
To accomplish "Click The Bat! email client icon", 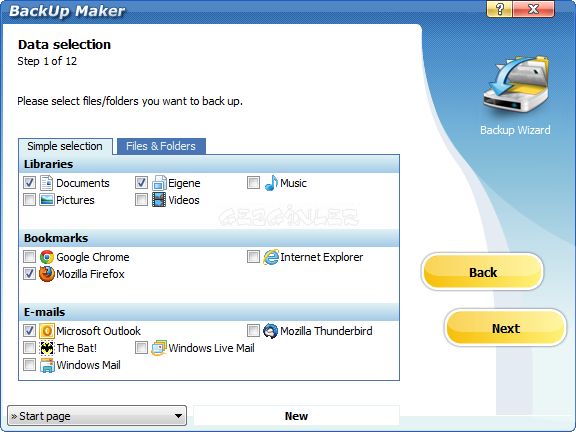I will point(47,348).
